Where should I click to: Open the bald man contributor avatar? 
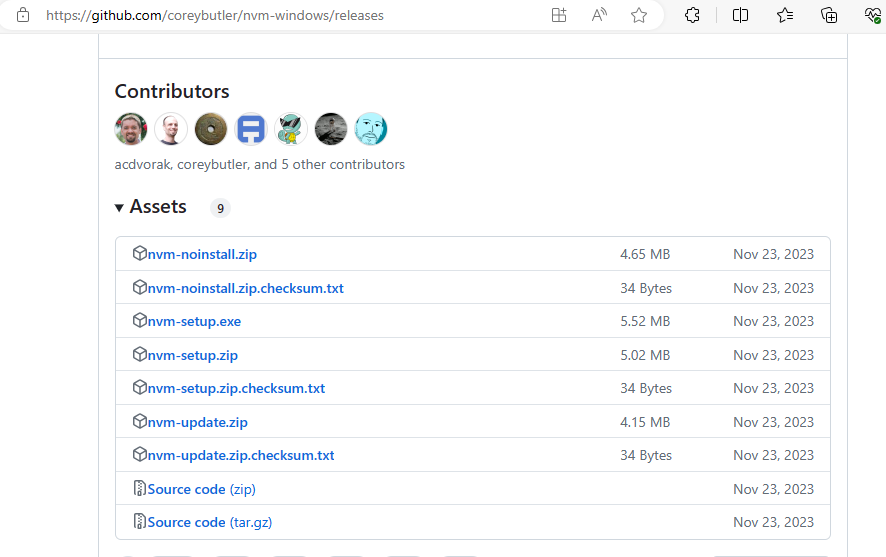[171, 129]
